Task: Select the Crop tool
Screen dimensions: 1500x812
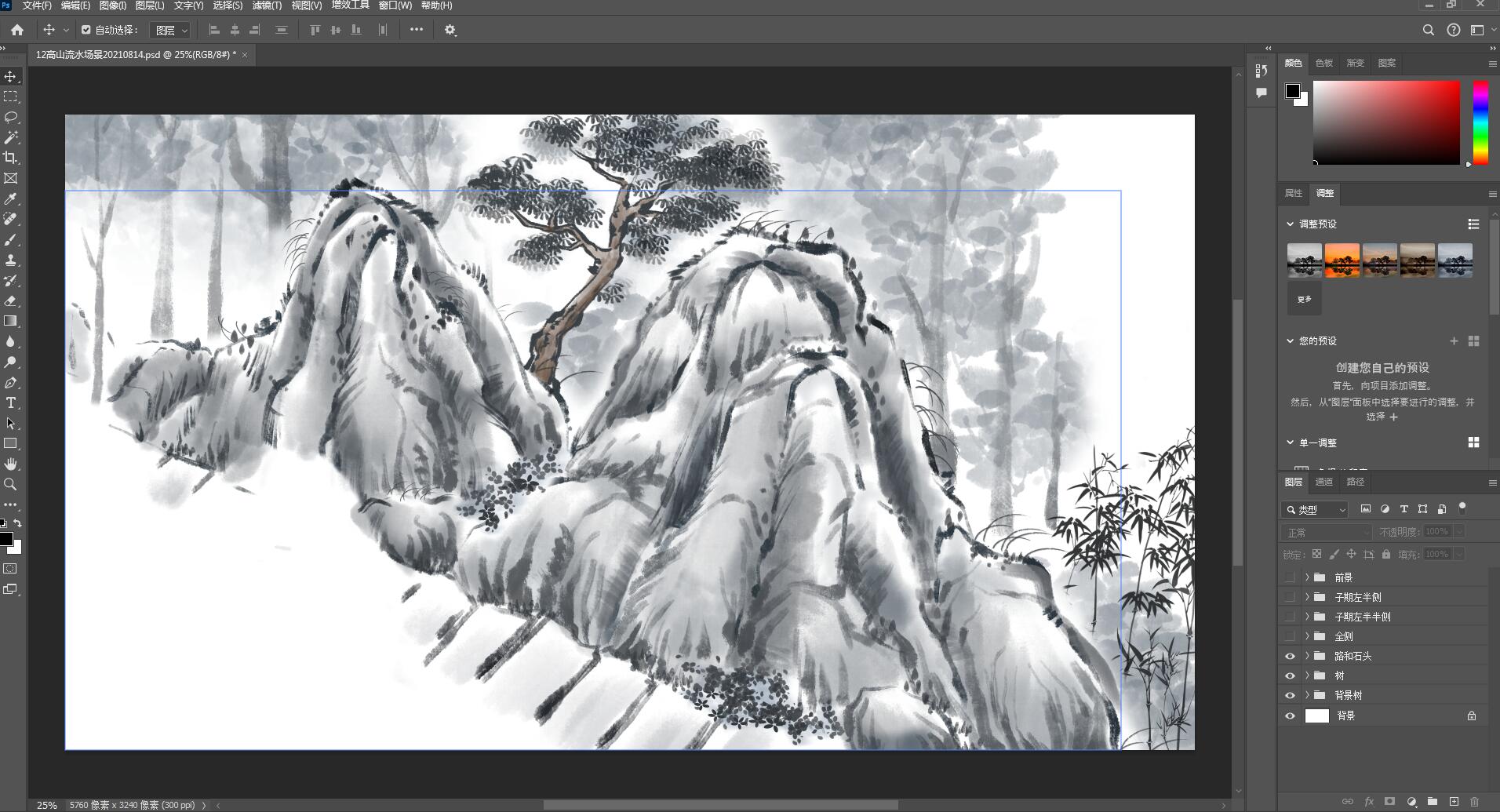Action: (x=11, y=158)
